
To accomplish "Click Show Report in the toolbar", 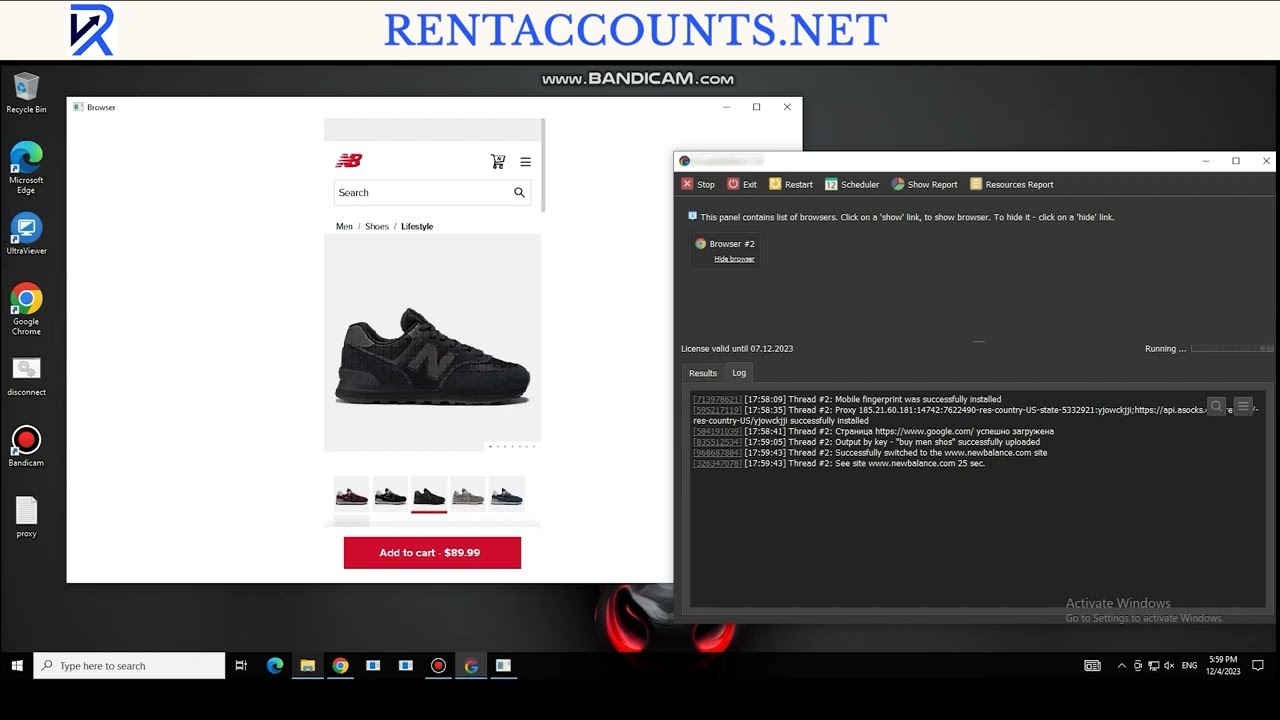I will pyautogui.click(x=924, y=184).
